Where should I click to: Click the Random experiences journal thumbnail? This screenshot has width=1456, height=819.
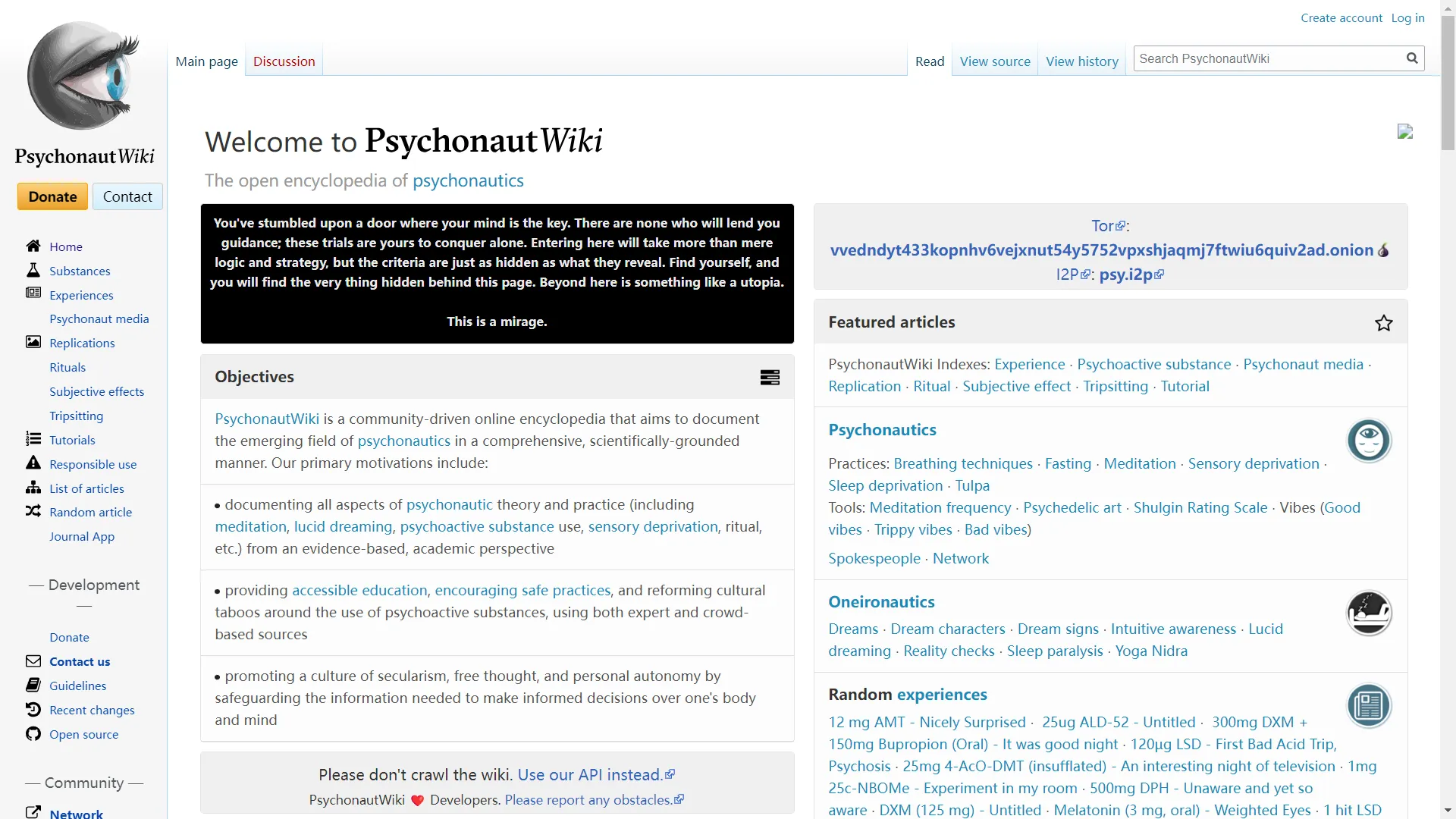pos(1370,705)
